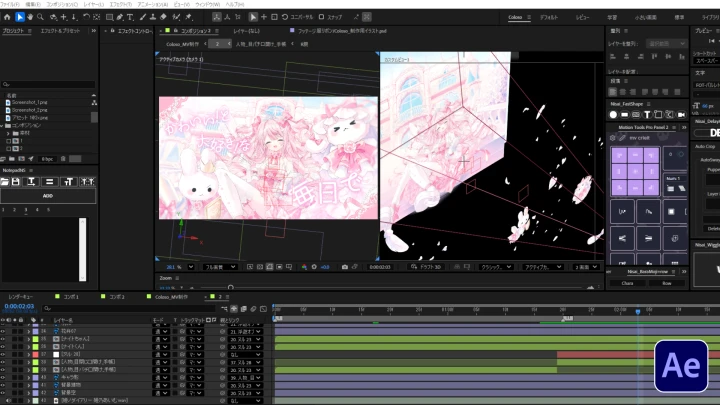Open the File menu

pos(10,4)
